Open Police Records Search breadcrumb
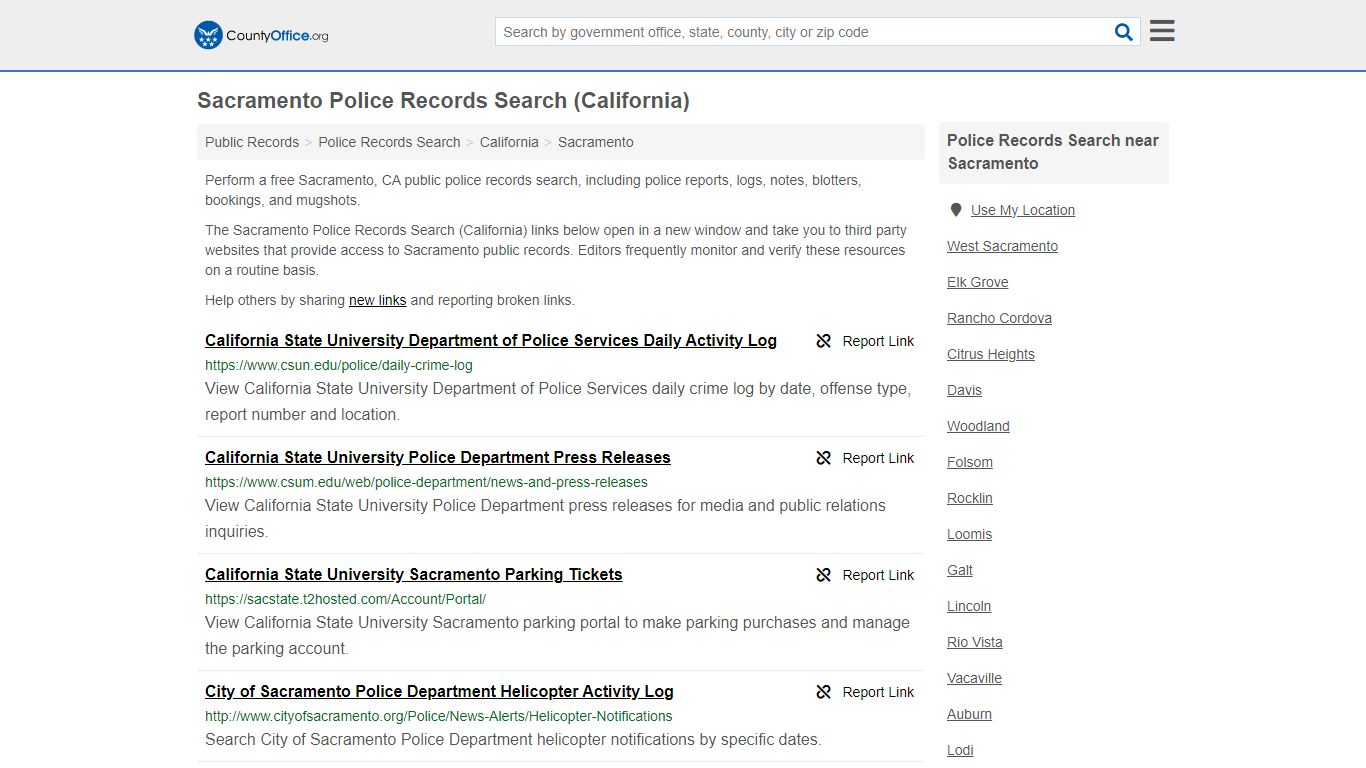The height and width of the screenshot is (768, 1366). pyautogui.click(x=389, y=142)
